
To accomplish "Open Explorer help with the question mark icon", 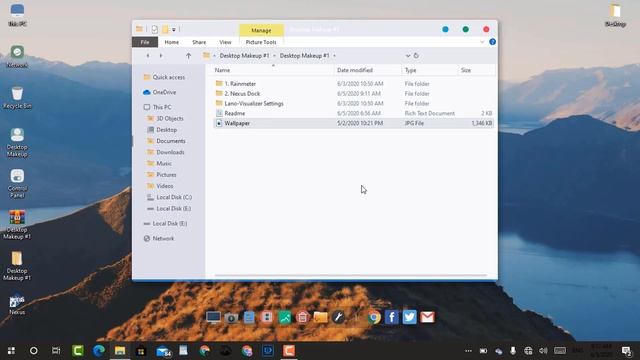I will pyautogui.click(x=492, y=42).
